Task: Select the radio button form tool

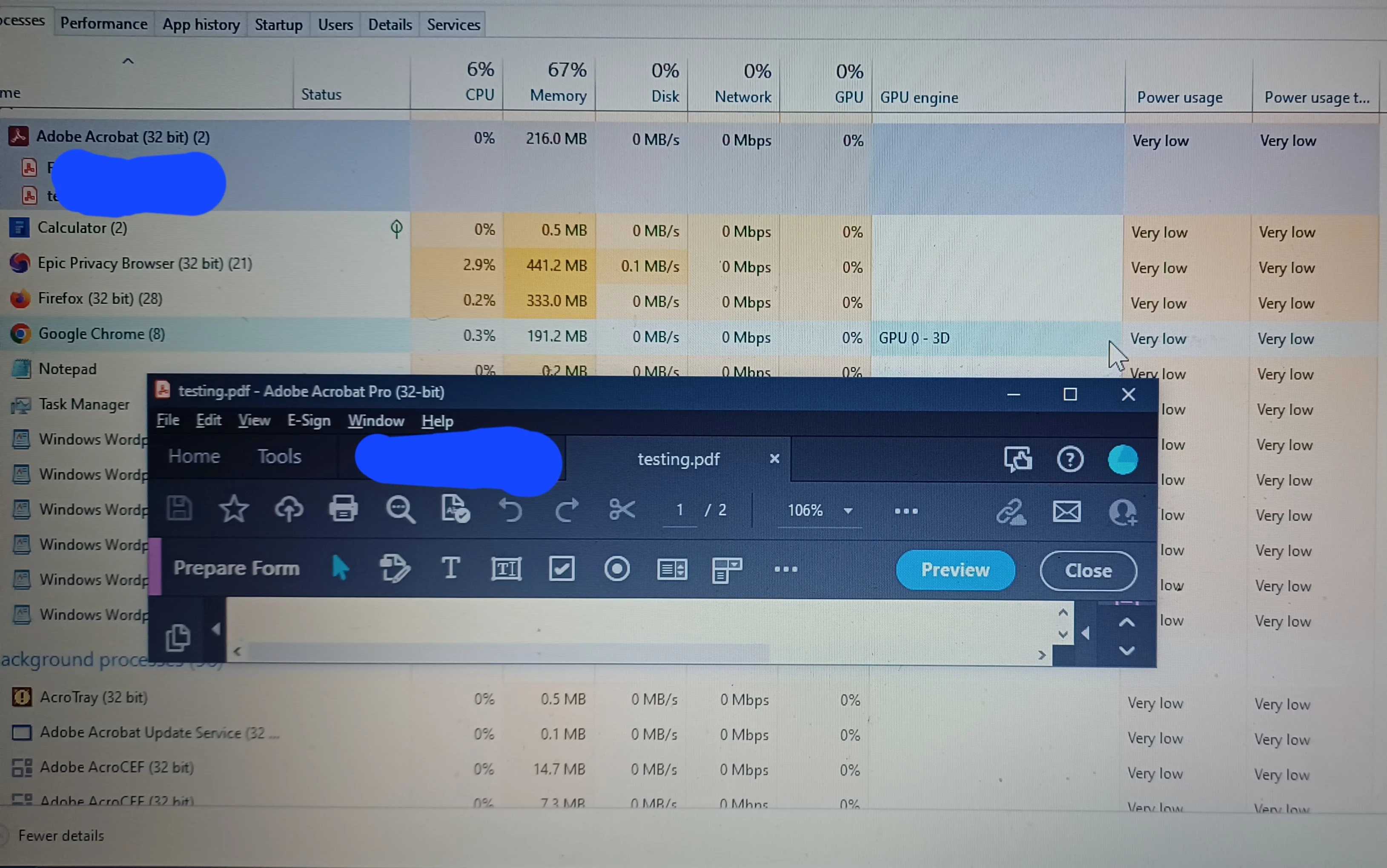Action: click(617, 569)
